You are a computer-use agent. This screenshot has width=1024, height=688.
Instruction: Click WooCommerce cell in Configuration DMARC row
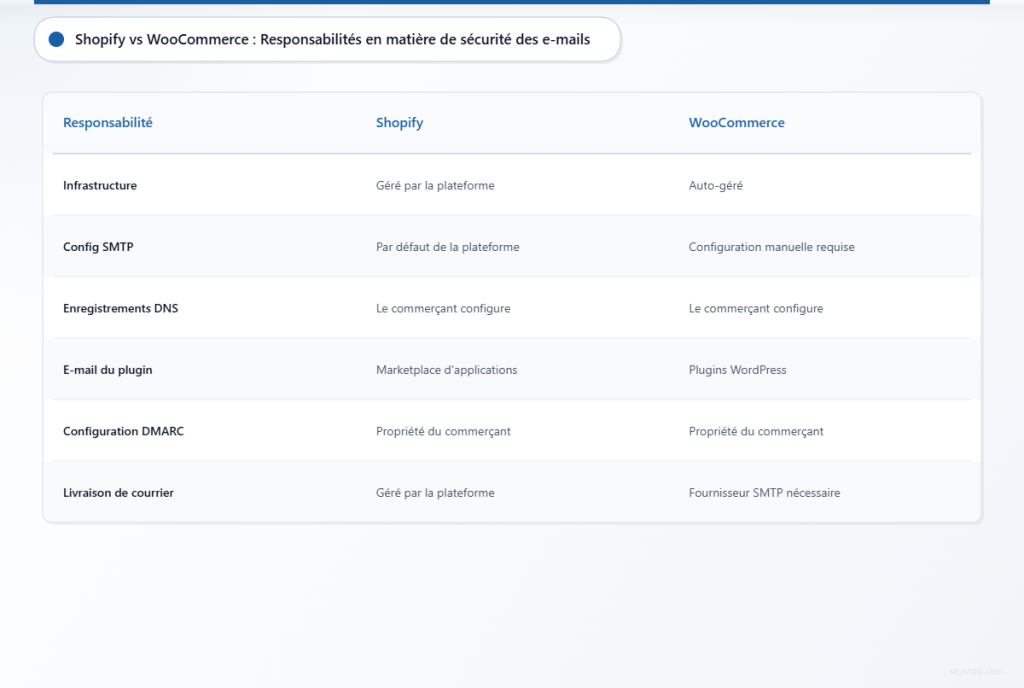tap(756, 431)
